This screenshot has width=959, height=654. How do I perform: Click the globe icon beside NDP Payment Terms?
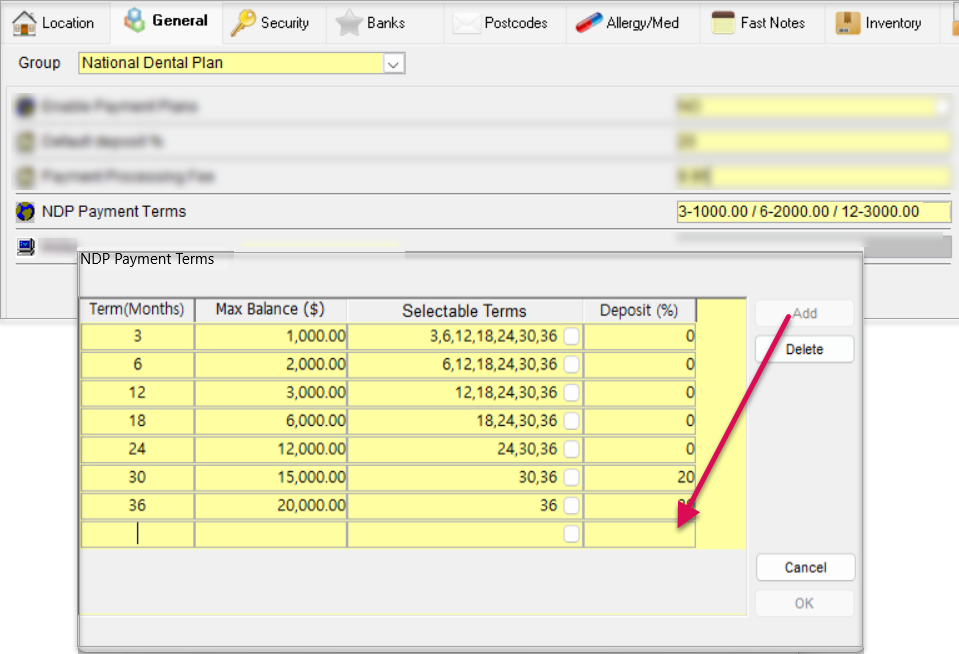click(26, 212)
